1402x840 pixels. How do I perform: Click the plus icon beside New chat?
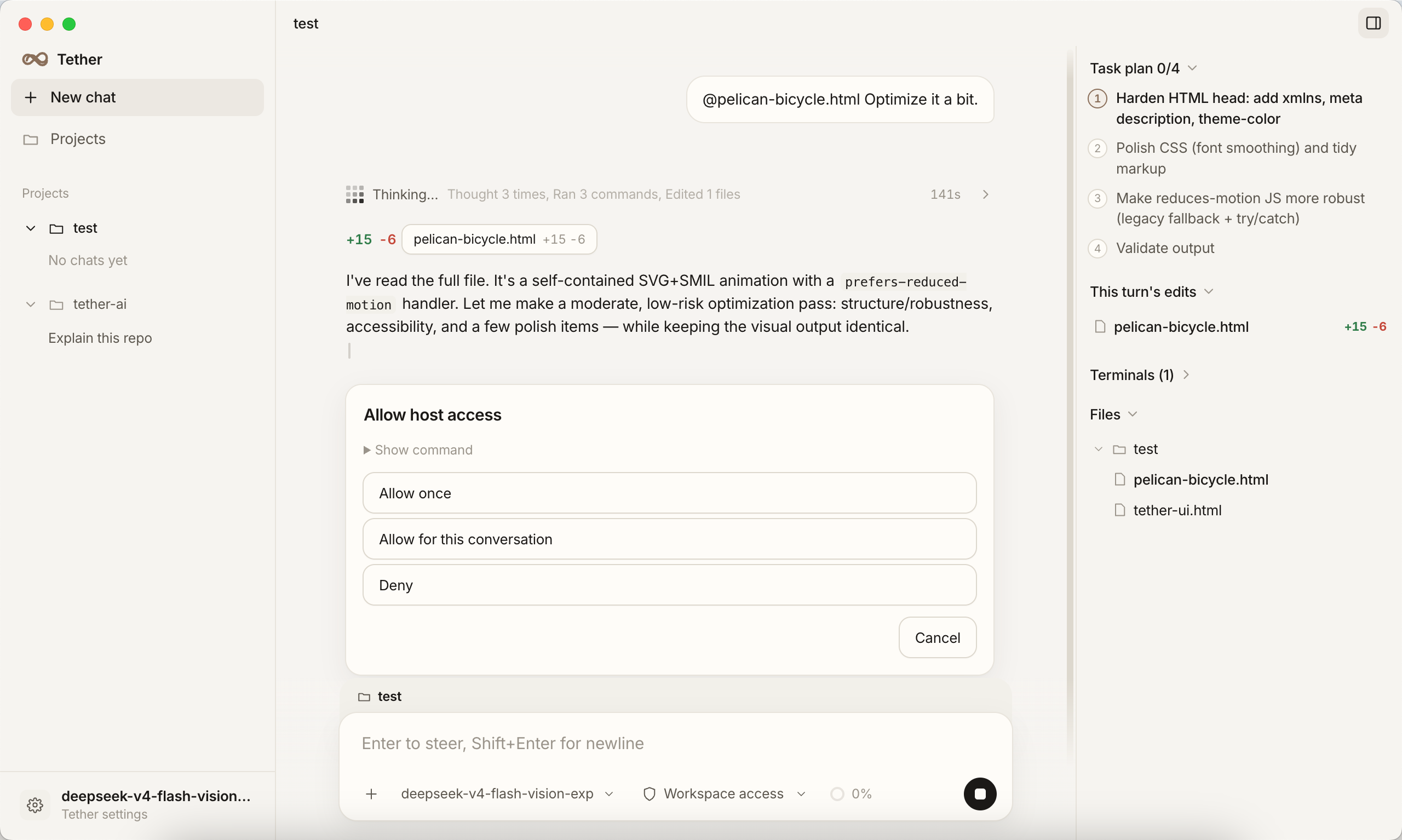coord(31,97)
